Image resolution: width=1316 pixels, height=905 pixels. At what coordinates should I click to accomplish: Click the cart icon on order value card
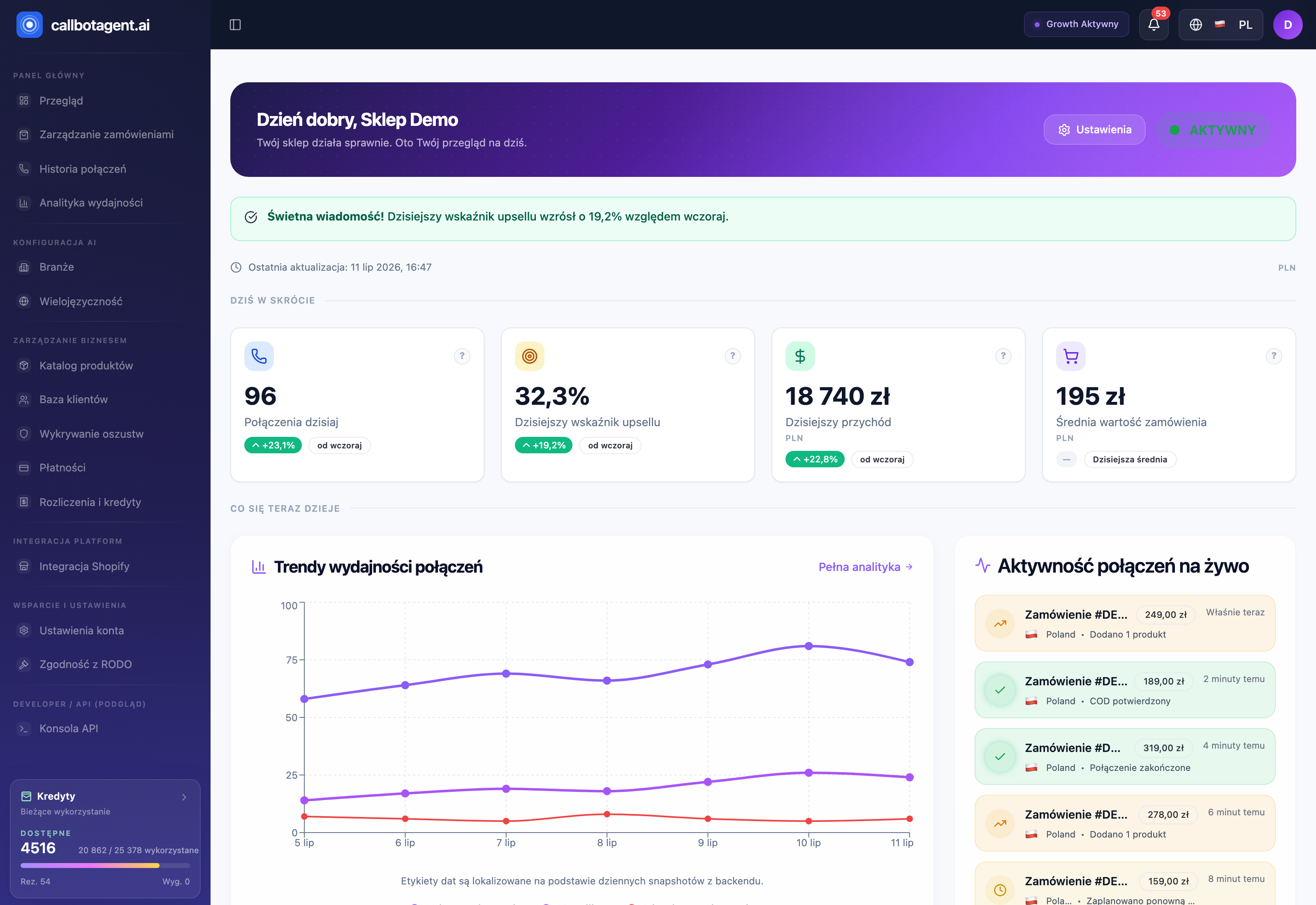click(1070, 356)
